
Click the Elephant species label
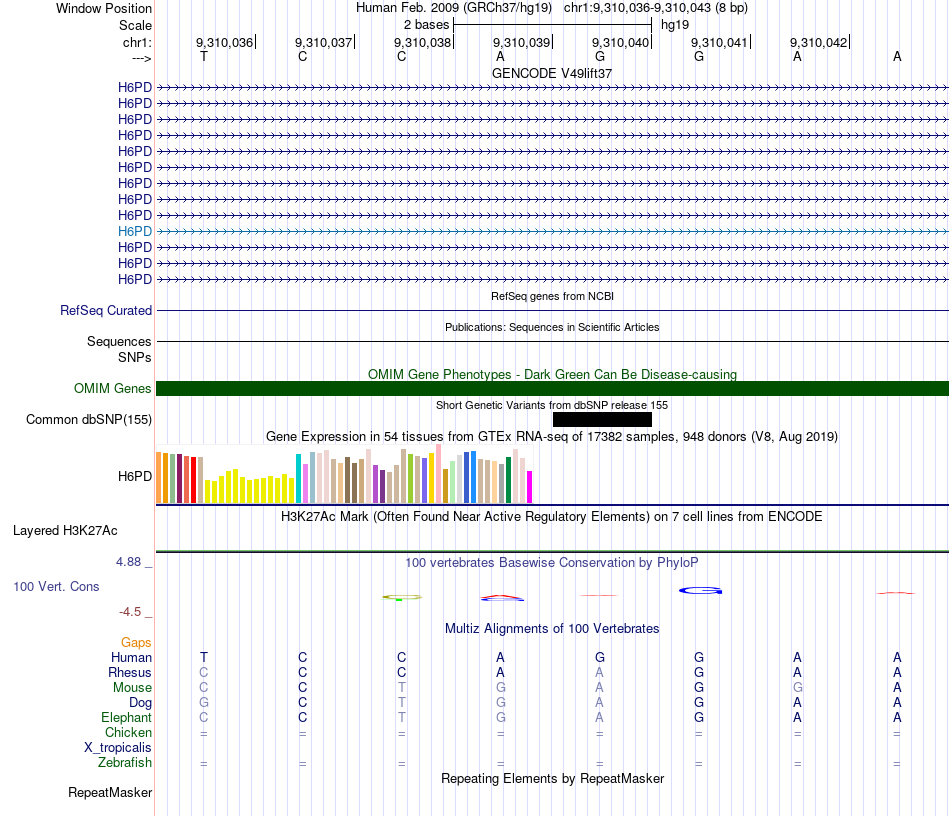point(126,717)
